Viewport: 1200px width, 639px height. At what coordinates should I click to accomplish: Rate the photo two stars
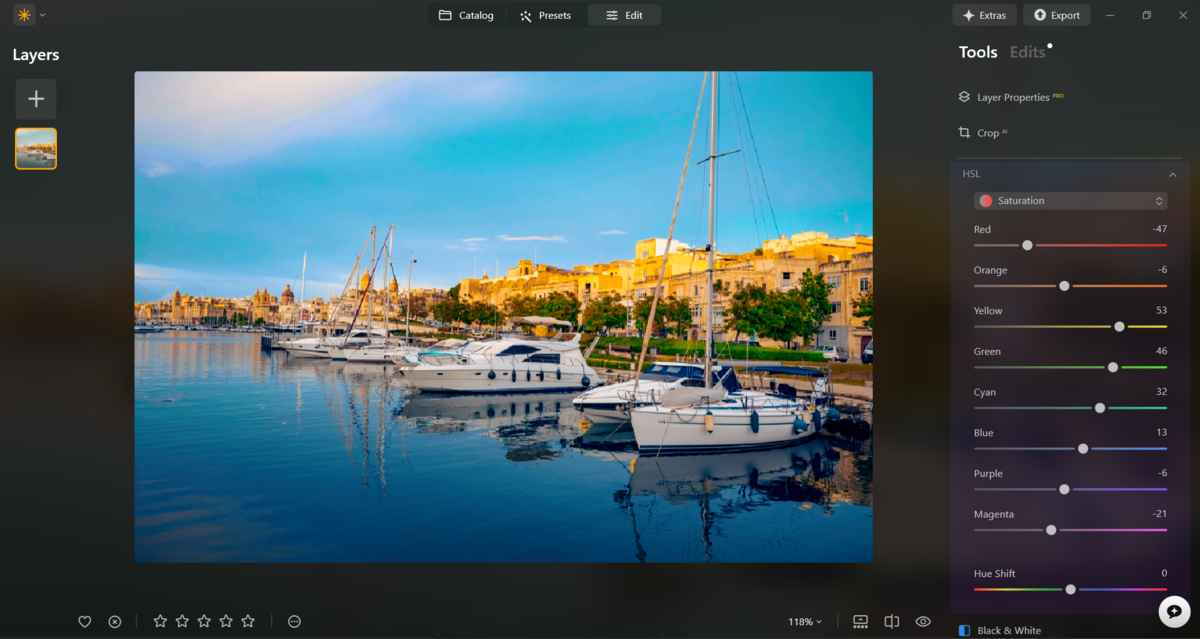(x=182, y=621)
